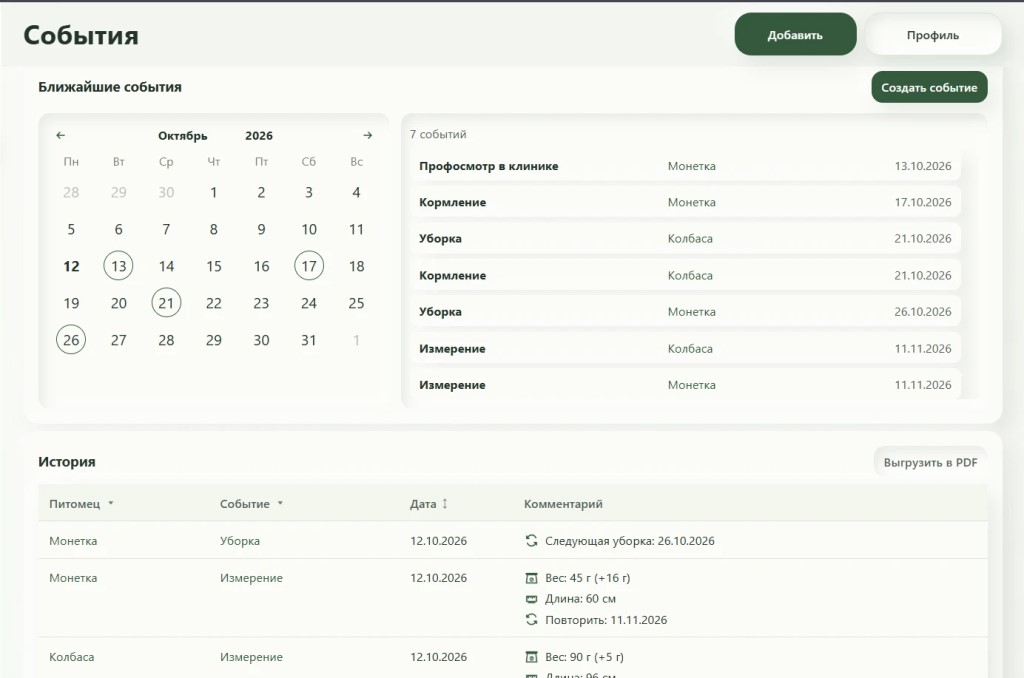Click the repeat icon next to Следующая уборка
Image resolution: width=1024 pixels, height=678 pixels.
(532, 541)
